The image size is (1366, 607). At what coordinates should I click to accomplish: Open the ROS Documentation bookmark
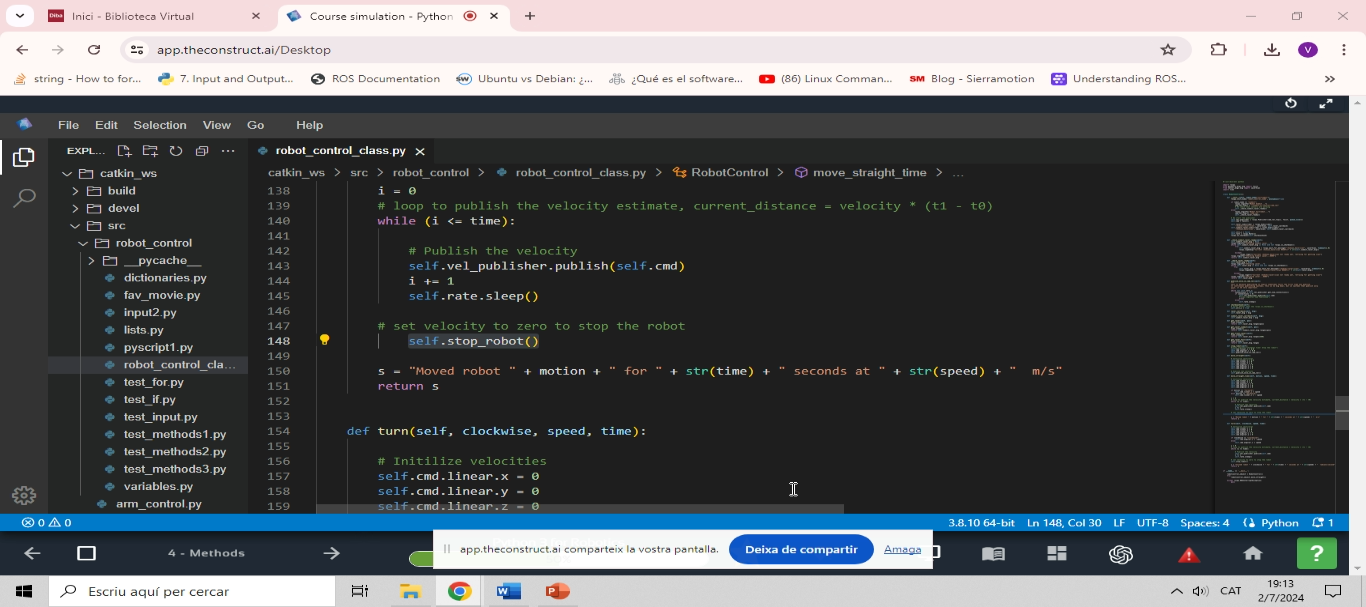(376, 79)
